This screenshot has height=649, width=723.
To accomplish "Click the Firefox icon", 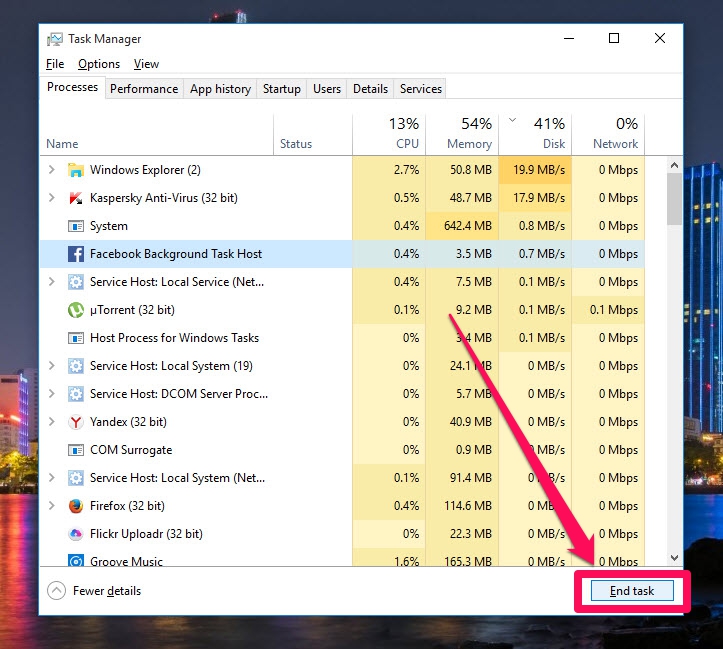I will click(x=76, y=506).
